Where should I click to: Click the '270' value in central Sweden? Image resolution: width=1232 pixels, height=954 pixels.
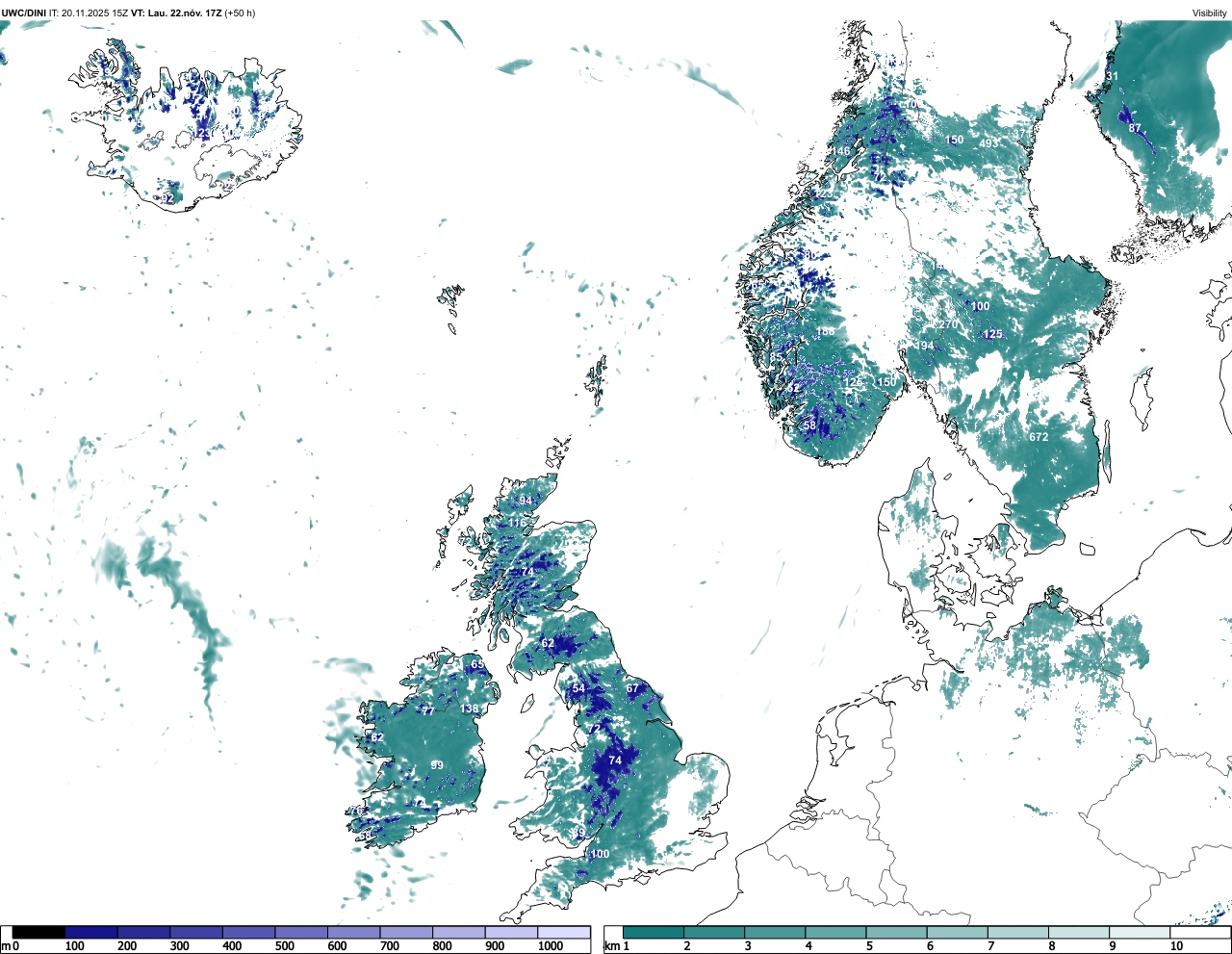click(949, 325)
